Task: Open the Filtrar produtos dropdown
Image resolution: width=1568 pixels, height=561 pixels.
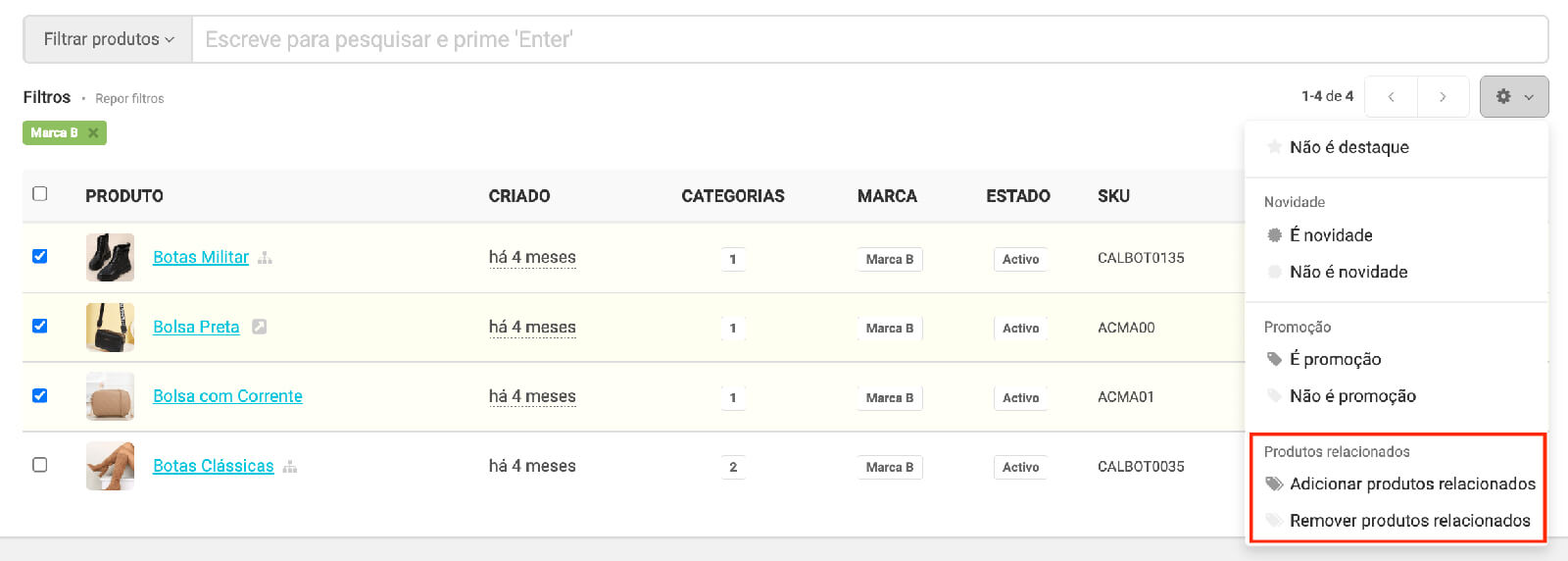Action: click(x=108, y=39)
